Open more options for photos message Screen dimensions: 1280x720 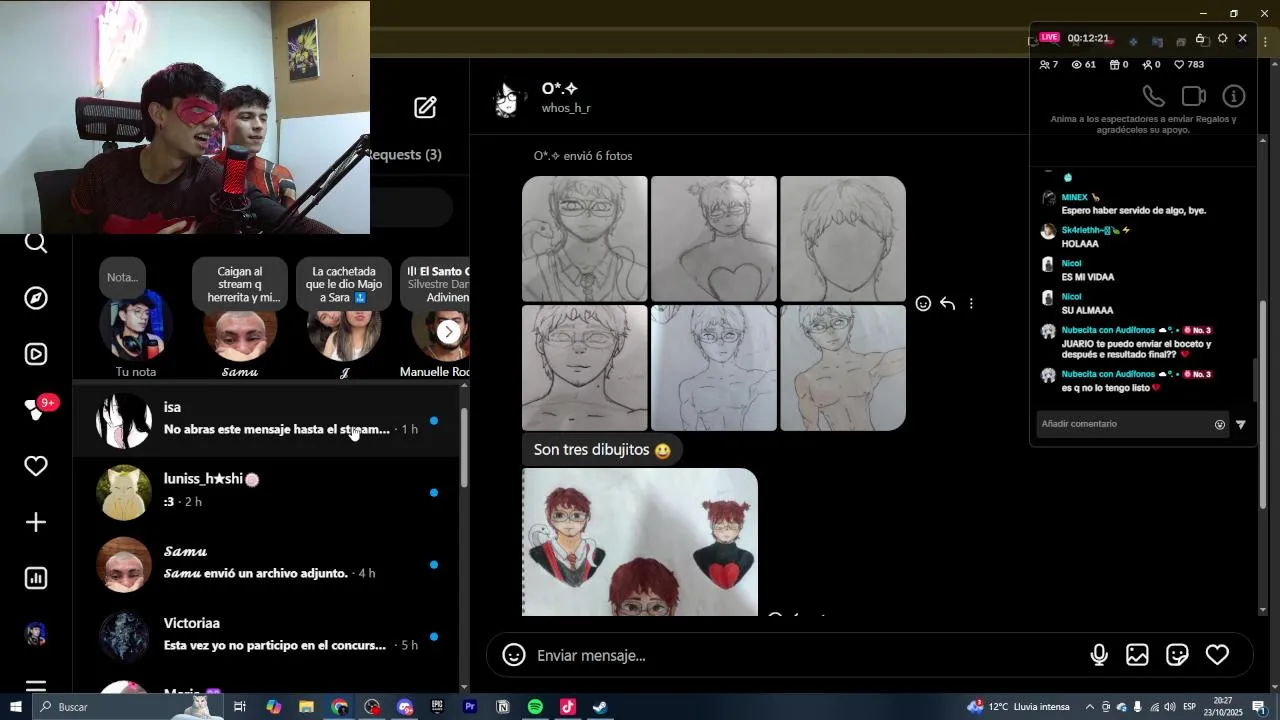point(971,304)
